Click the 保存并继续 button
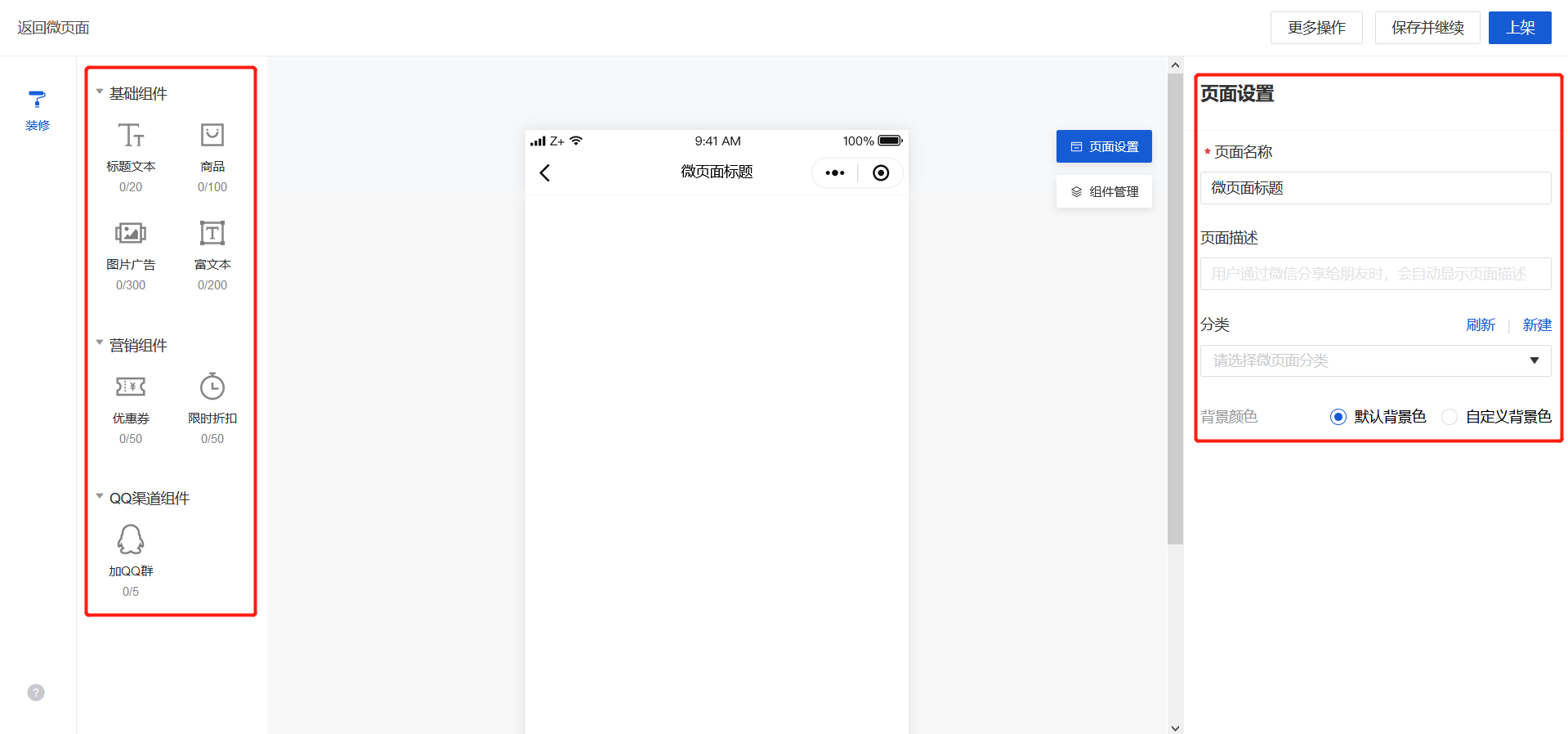The width and height of the screenshot is (1568, 734). [x=1427, y=28]
